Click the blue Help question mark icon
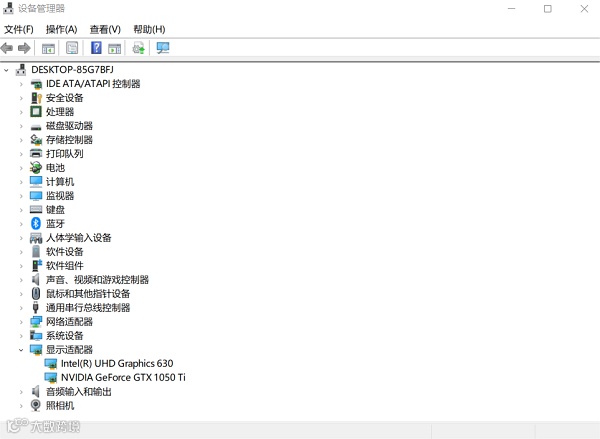The height and width of the screenshot is (439, 600). [96, 48]
